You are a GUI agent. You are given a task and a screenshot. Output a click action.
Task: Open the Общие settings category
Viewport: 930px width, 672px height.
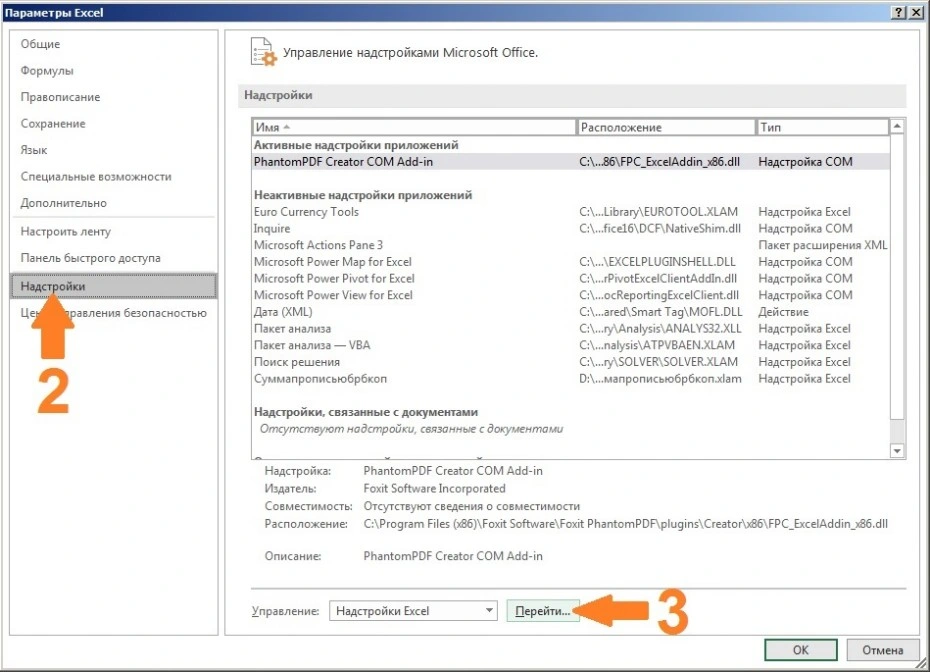click(x=40, y=44)
